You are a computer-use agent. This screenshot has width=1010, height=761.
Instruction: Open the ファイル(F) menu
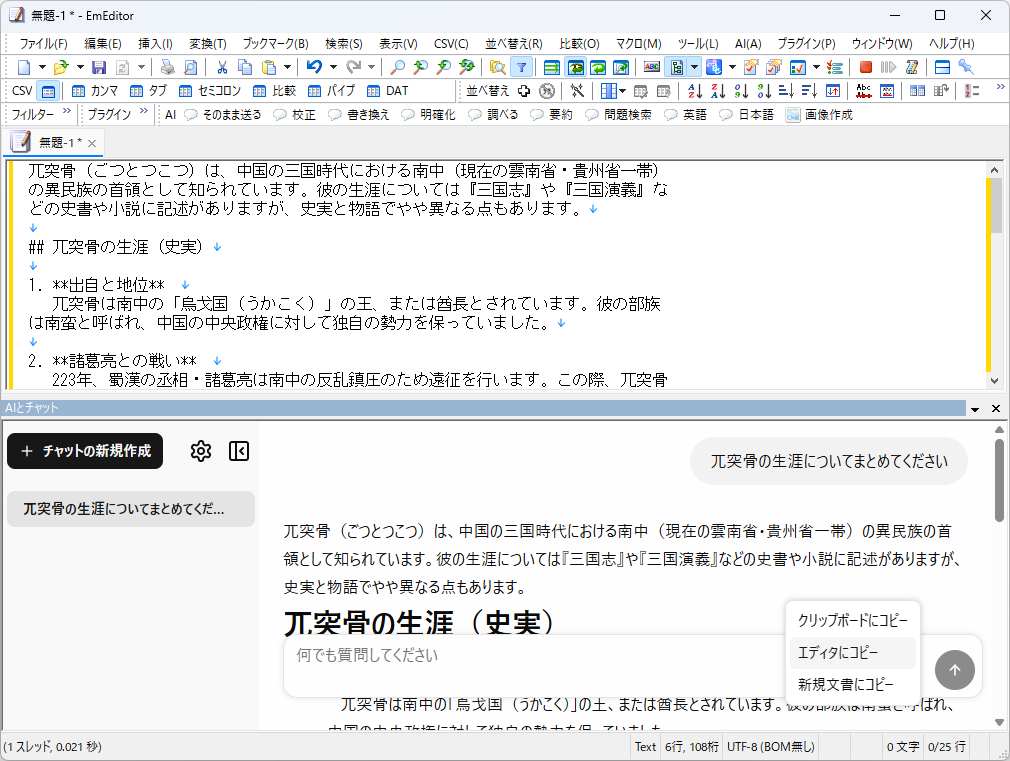pyautogui.click(x=43, y=44)
